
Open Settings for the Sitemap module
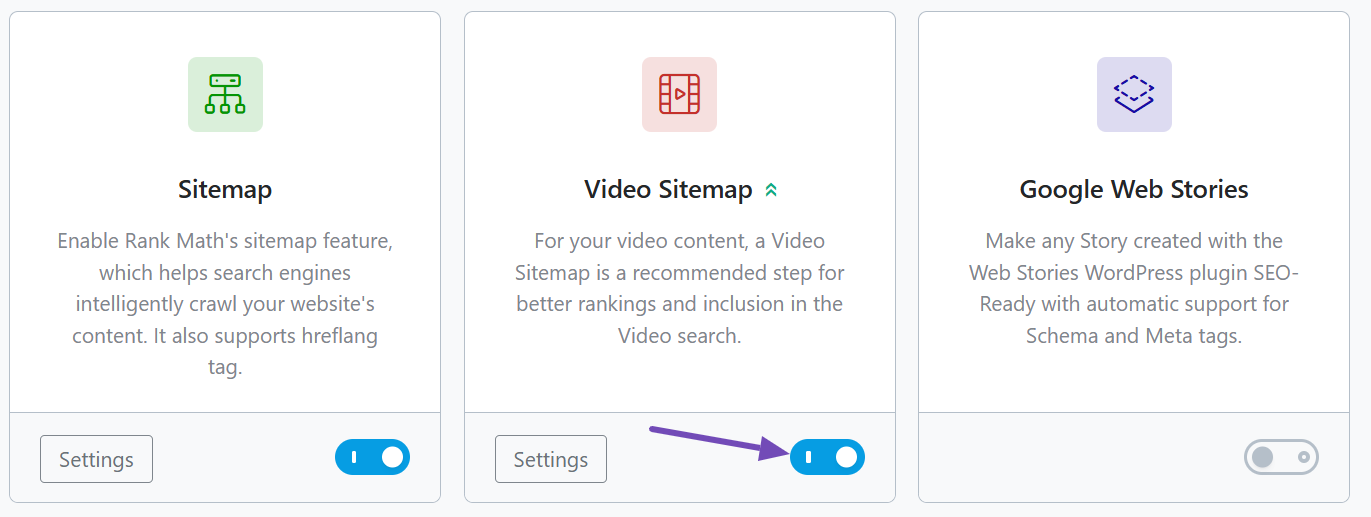(x=96, y=459)
